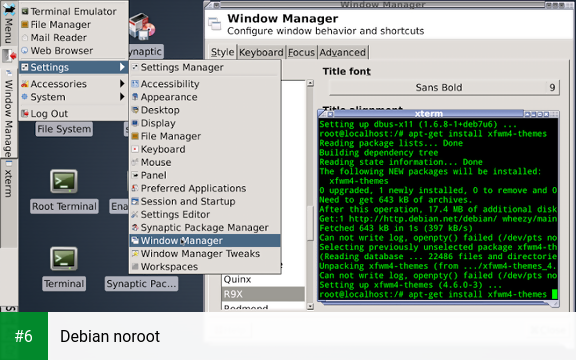576x360 pixels.
Task: Expand the Settings submenu arrow
Action: point(122,67)
